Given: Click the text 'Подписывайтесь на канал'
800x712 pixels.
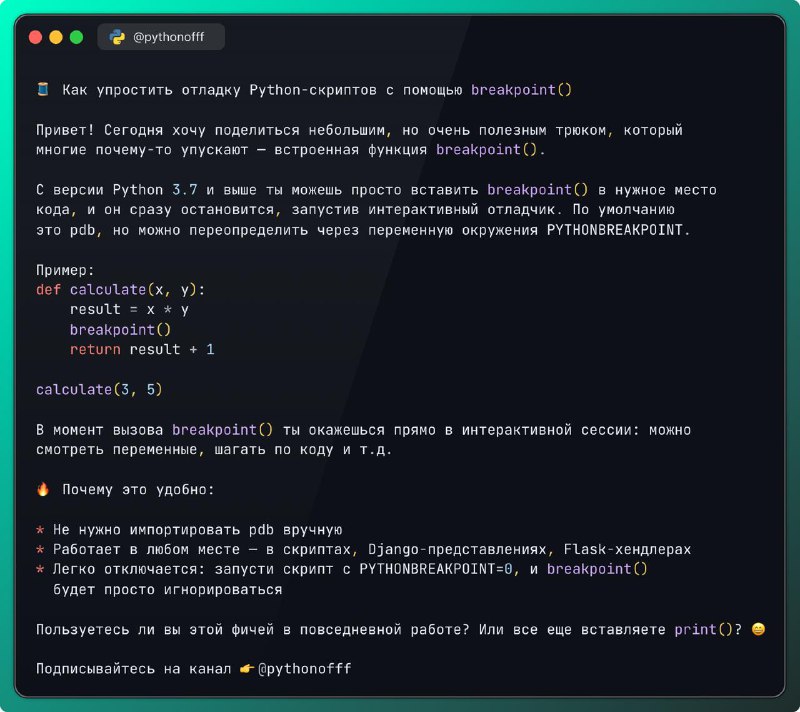Looking at the screenshot, I should [134, 669].
